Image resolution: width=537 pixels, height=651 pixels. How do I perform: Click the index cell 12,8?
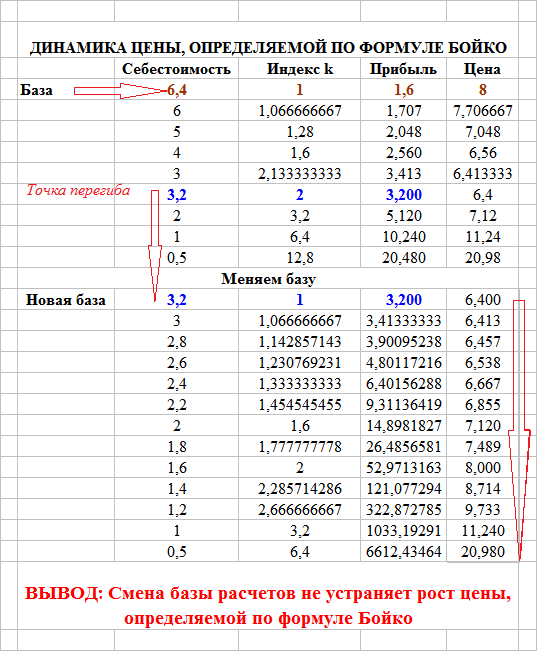point(299,257)
